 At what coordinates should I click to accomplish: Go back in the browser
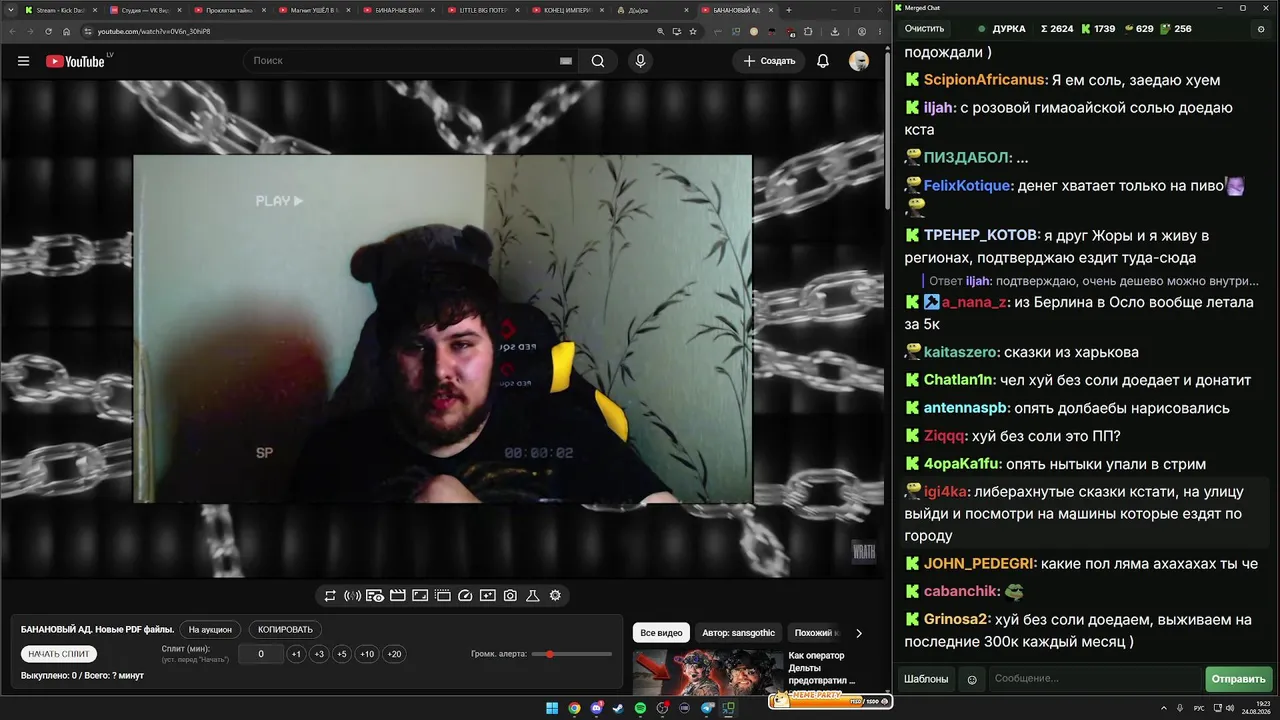12,31
